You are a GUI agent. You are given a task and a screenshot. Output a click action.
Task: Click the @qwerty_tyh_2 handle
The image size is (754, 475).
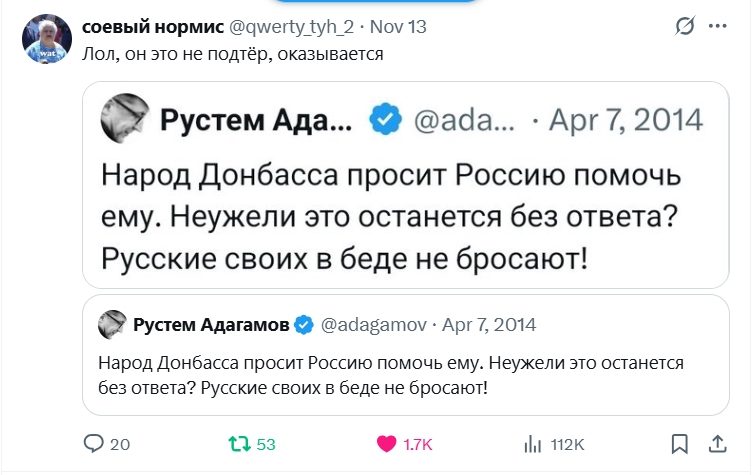pyautogui.click(x=293, y=27)
